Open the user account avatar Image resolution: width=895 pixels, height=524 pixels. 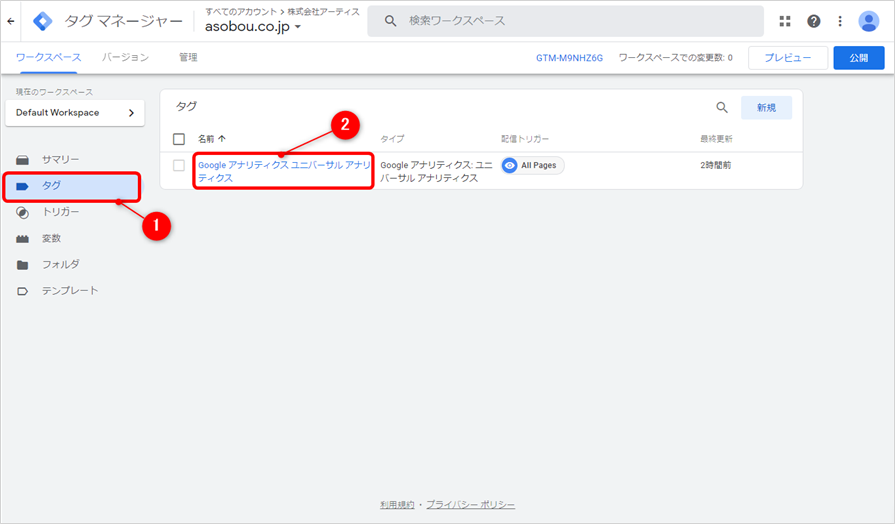(868, 21)
